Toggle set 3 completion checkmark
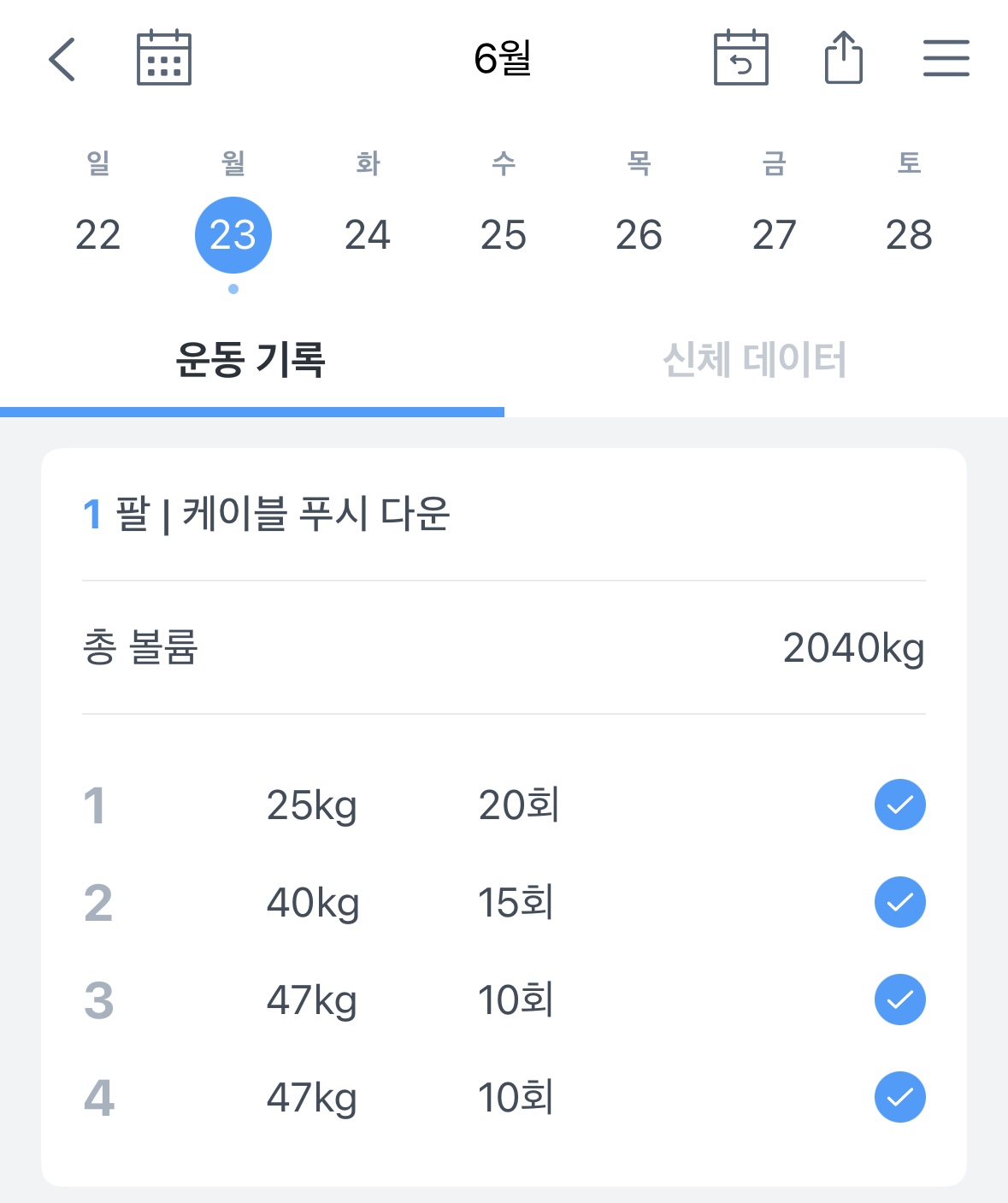This screenshot has height=1203, width=1008. pyautogui.click(x=900, y=1000)
